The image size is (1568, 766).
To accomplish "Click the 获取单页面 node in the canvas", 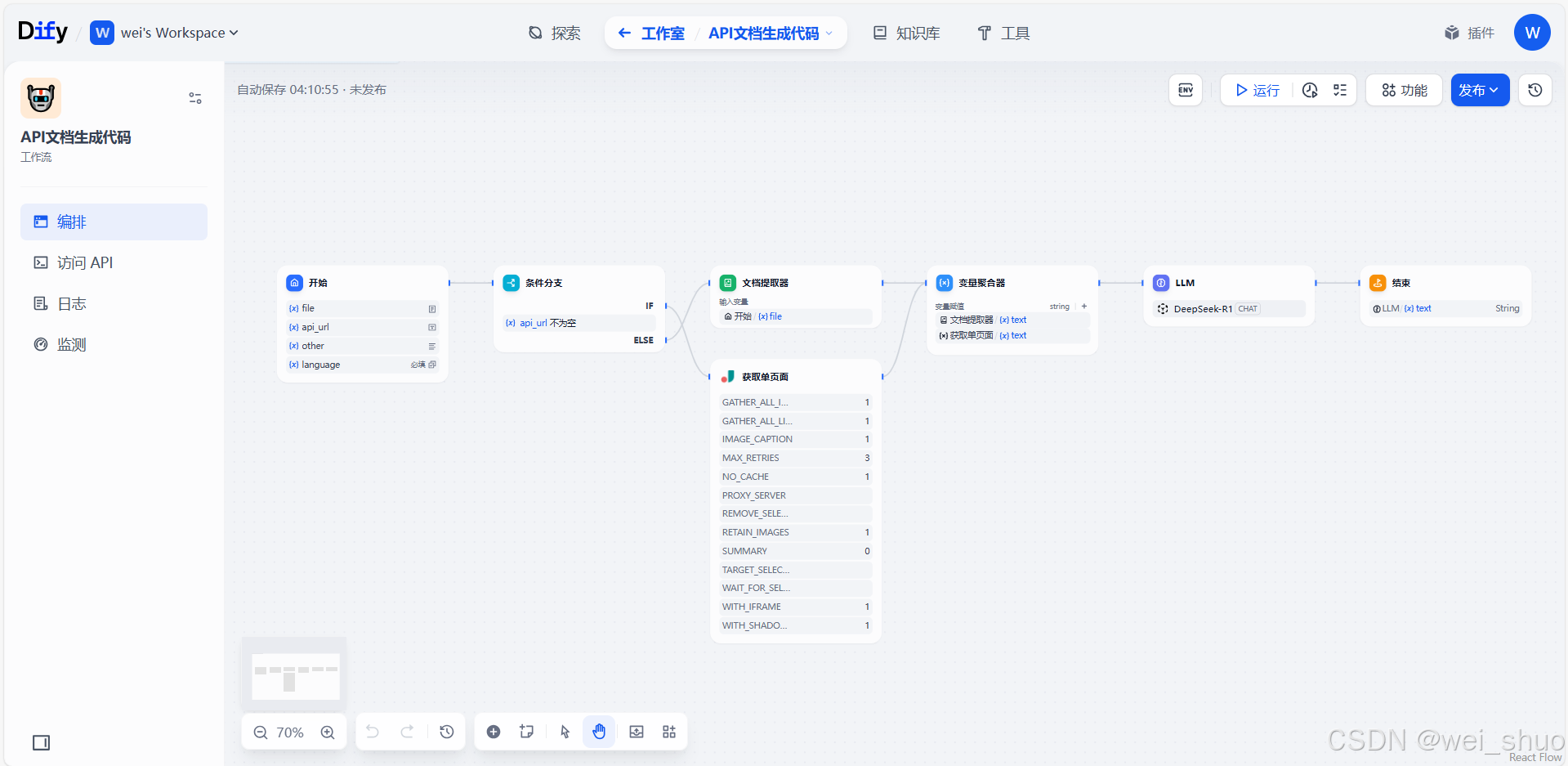I will 764,377.
